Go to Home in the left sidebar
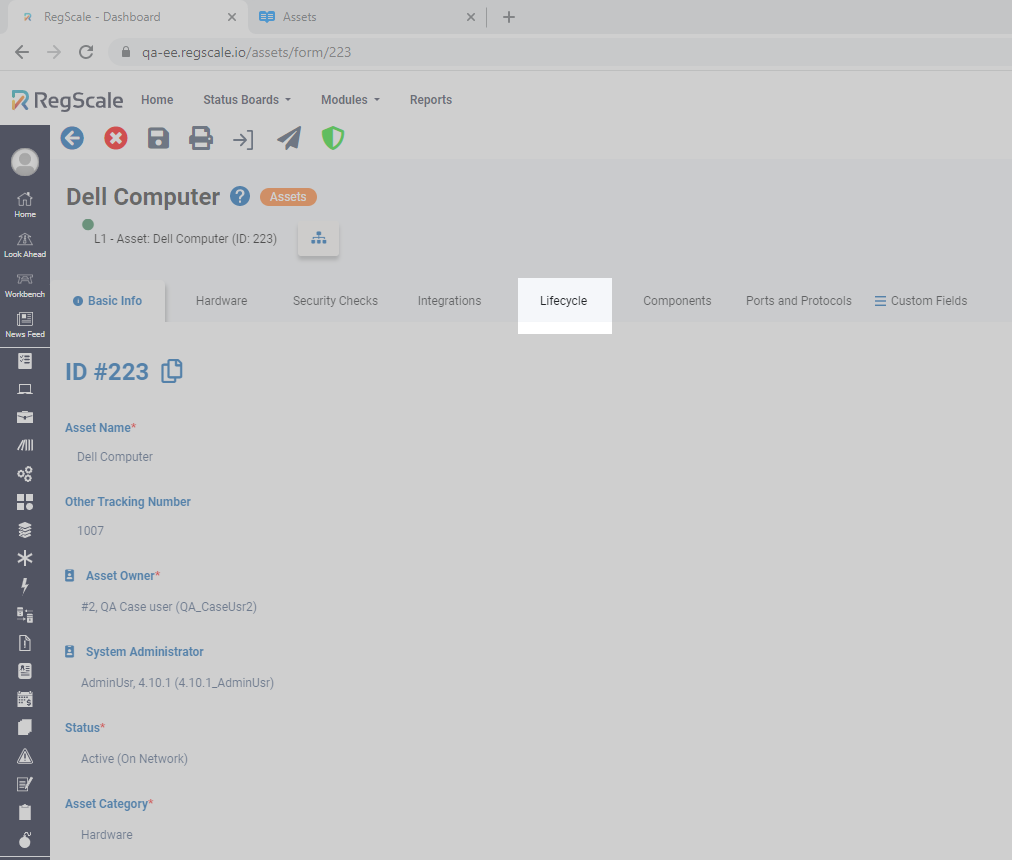Viewport: 1012px width, 860px height. click(x=25, y=205)
